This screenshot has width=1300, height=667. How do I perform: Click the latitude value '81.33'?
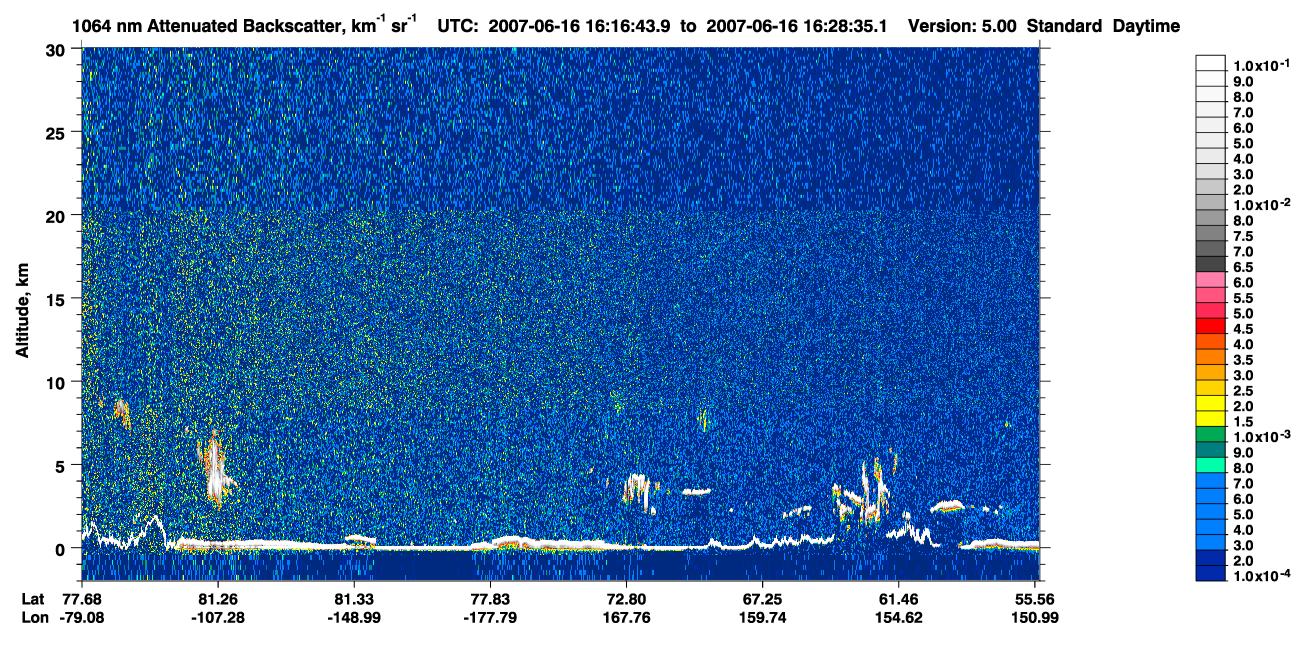pos(353,598)
